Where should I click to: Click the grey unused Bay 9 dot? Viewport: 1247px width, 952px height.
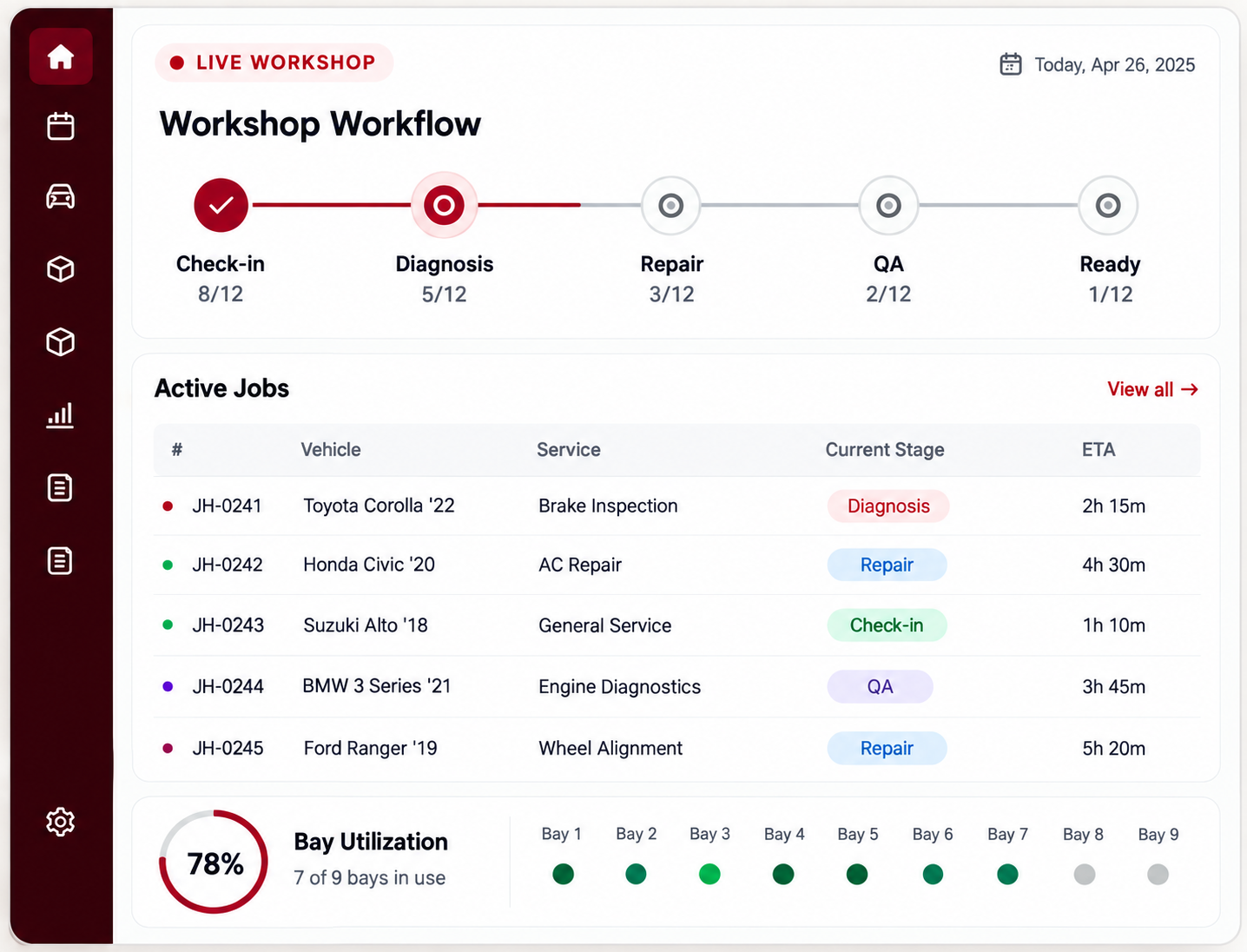[1158, 874]
